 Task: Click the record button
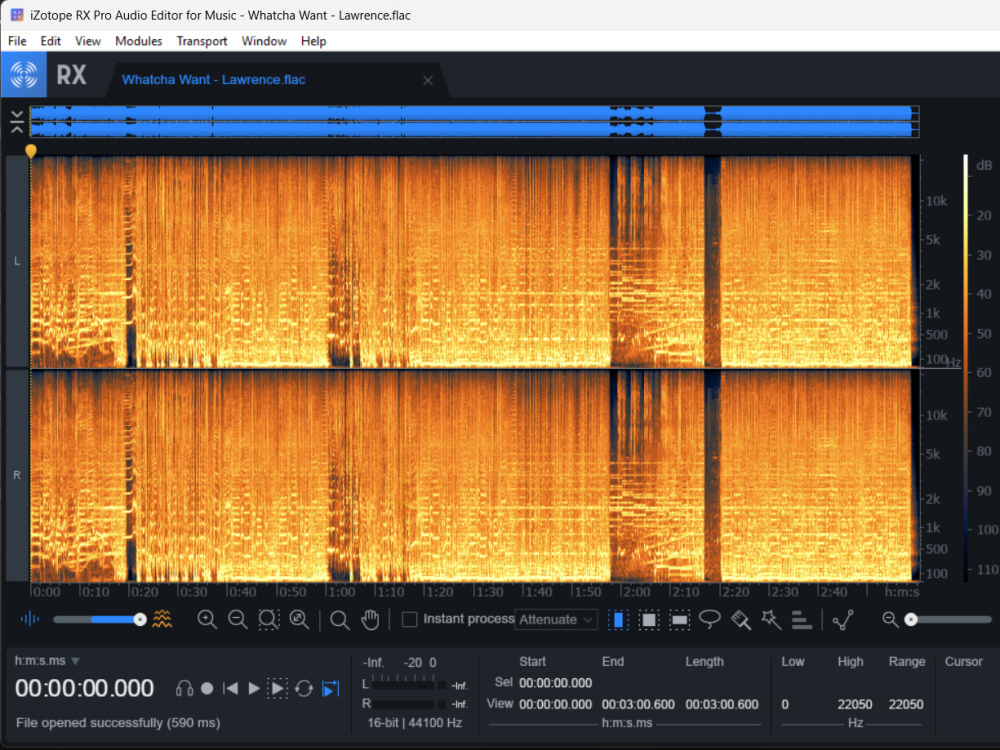pos(207,689)
